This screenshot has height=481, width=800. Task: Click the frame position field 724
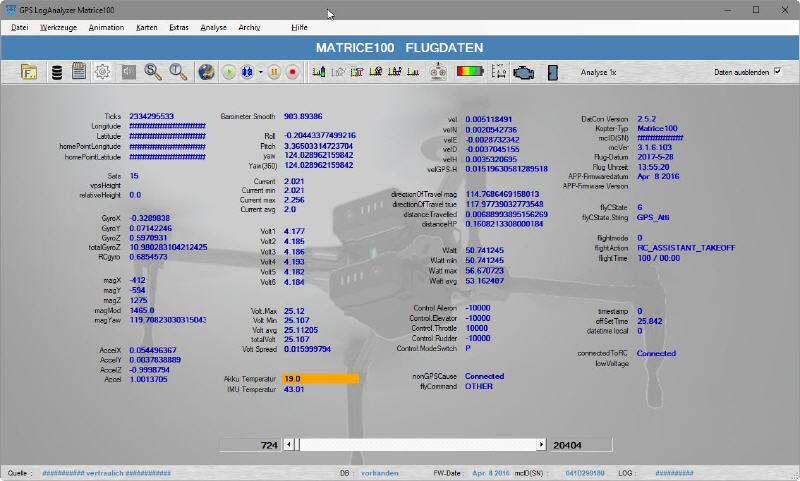pos(250,445)
